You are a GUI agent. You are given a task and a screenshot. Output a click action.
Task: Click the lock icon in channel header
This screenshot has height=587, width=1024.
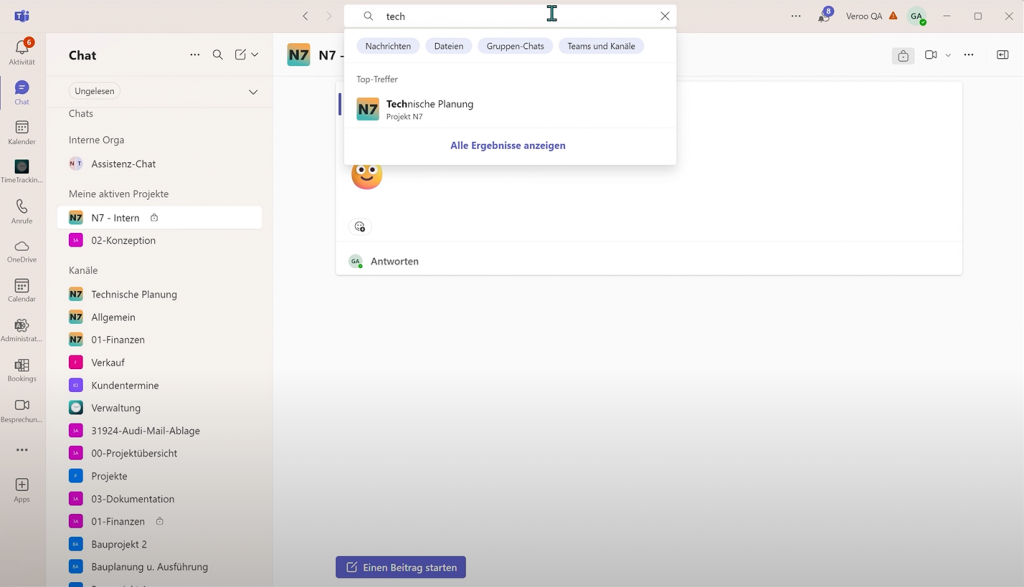point(903,56)
